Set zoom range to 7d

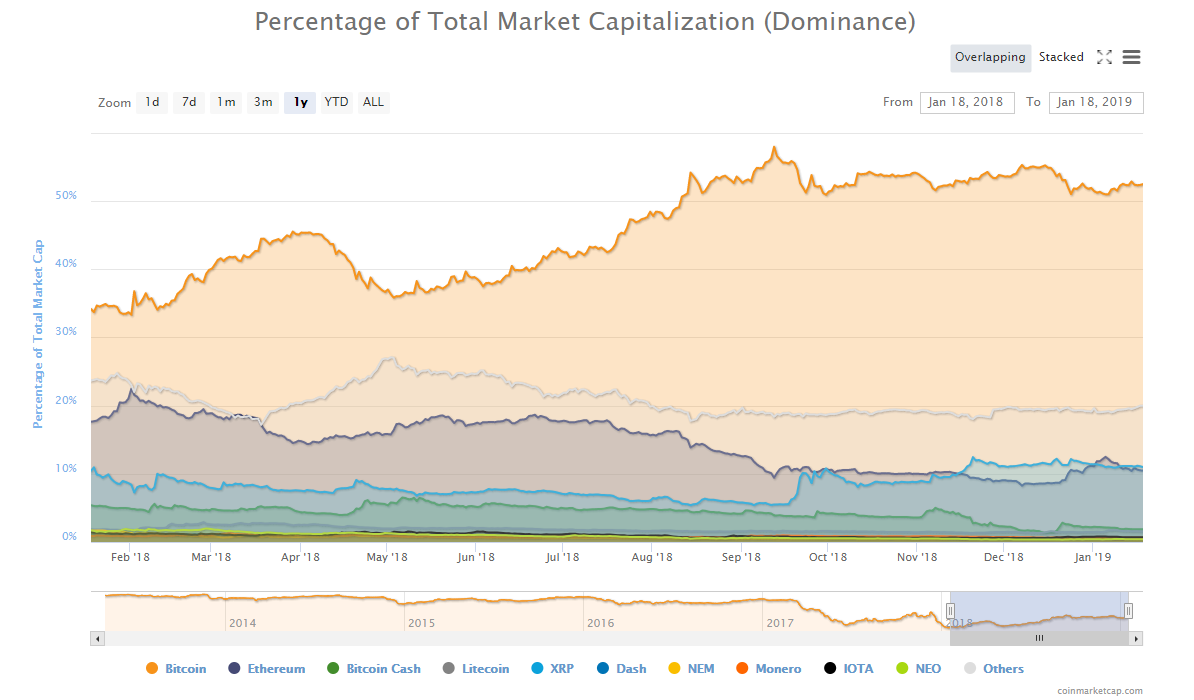pos(189,102)
